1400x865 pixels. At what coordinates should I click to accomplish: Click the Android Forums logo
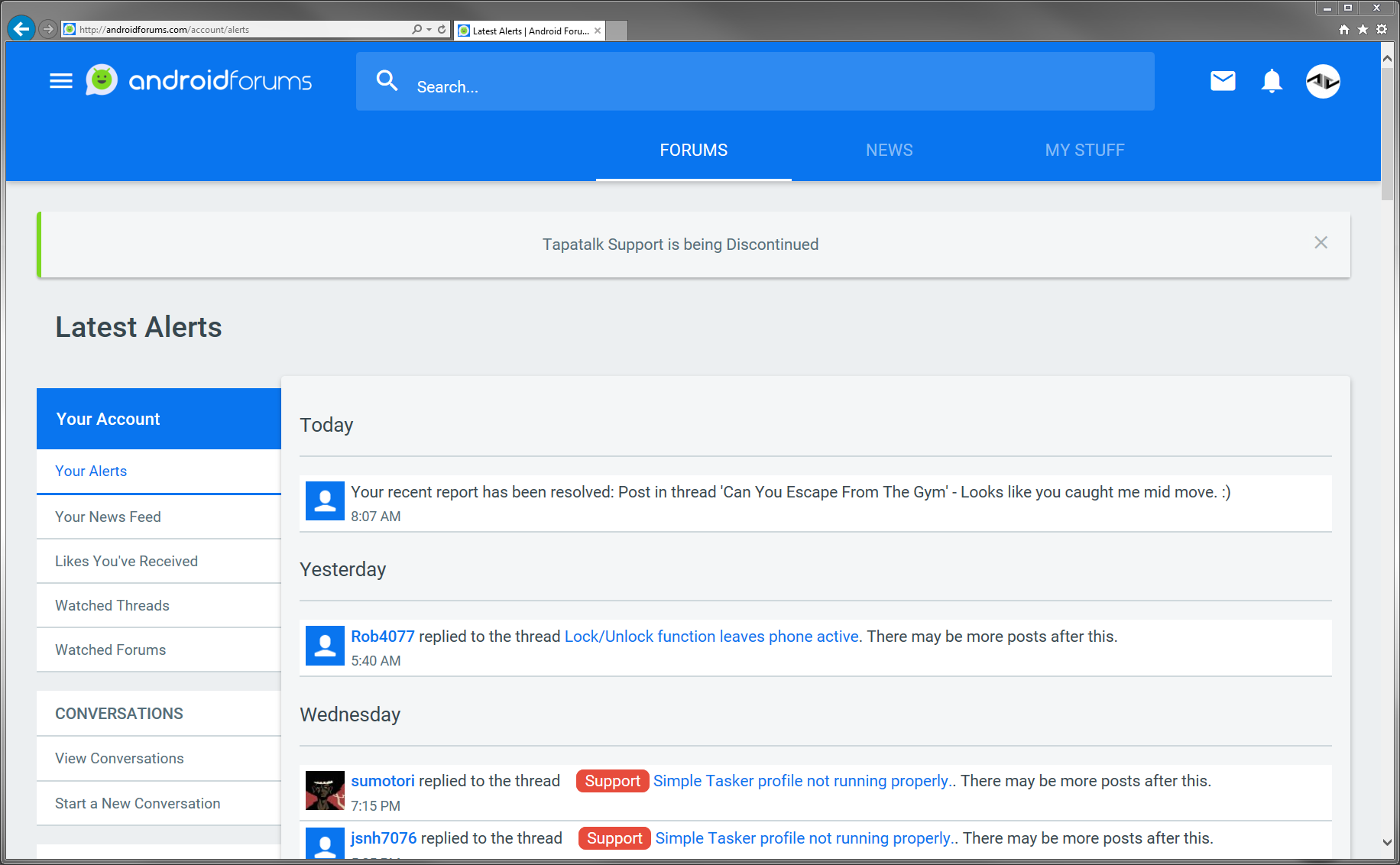[200, 80]
